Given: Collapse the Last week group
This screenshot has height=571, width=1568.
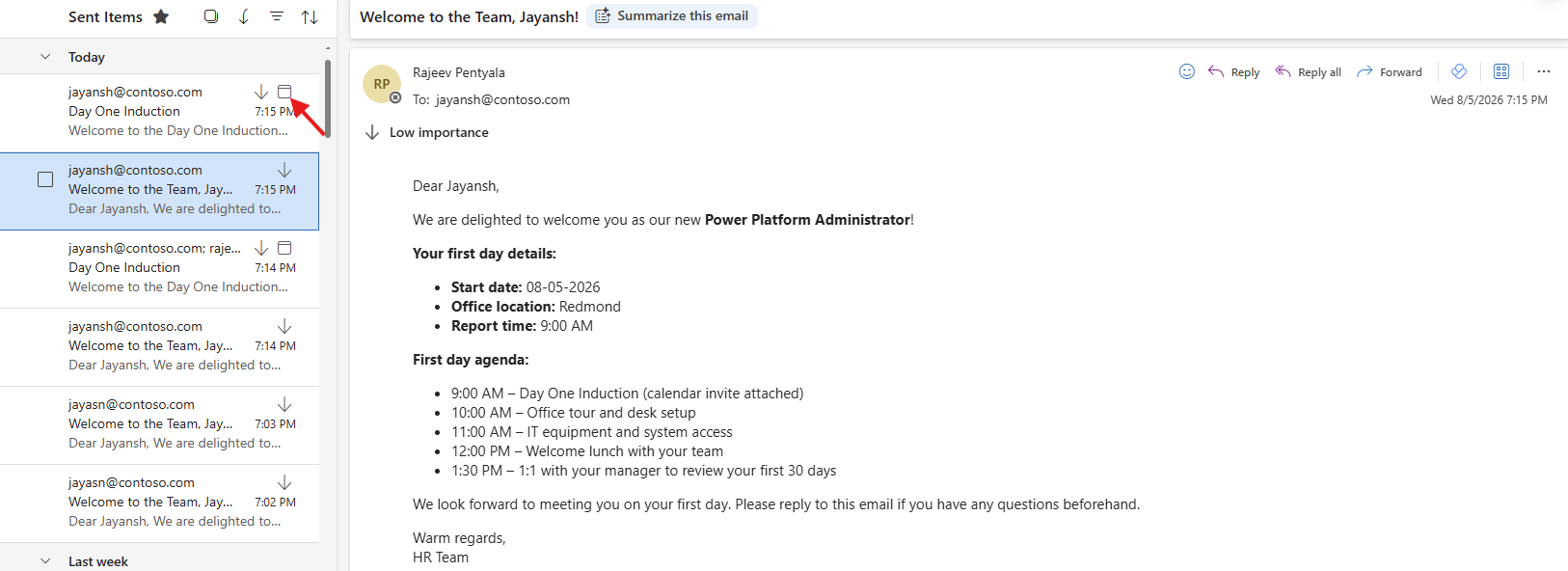Looking at the screenshot, I should click(x=45, y=561).
